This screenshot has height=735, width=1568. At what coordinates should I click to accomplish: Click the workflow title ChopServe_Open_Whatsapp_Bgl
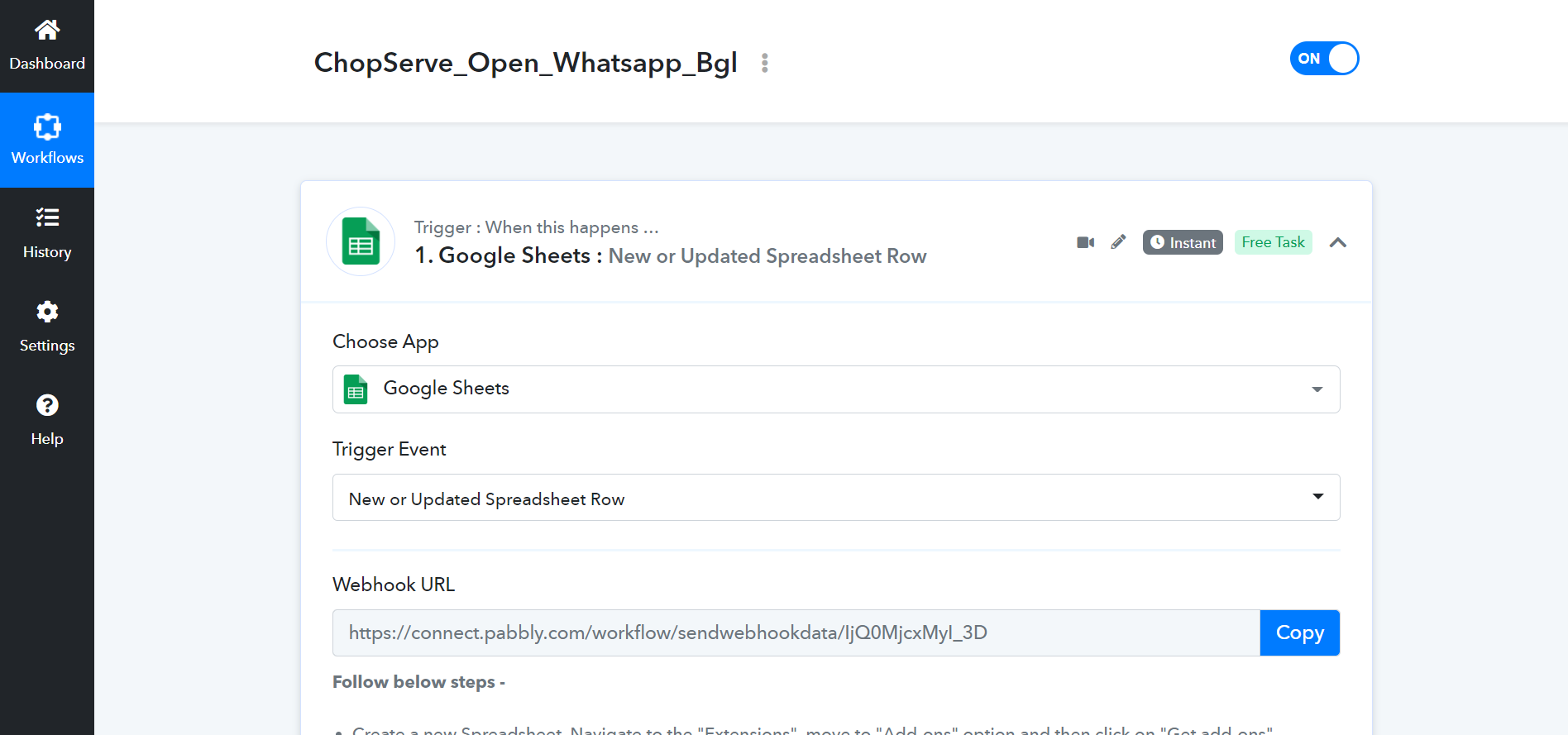point(525,63)
